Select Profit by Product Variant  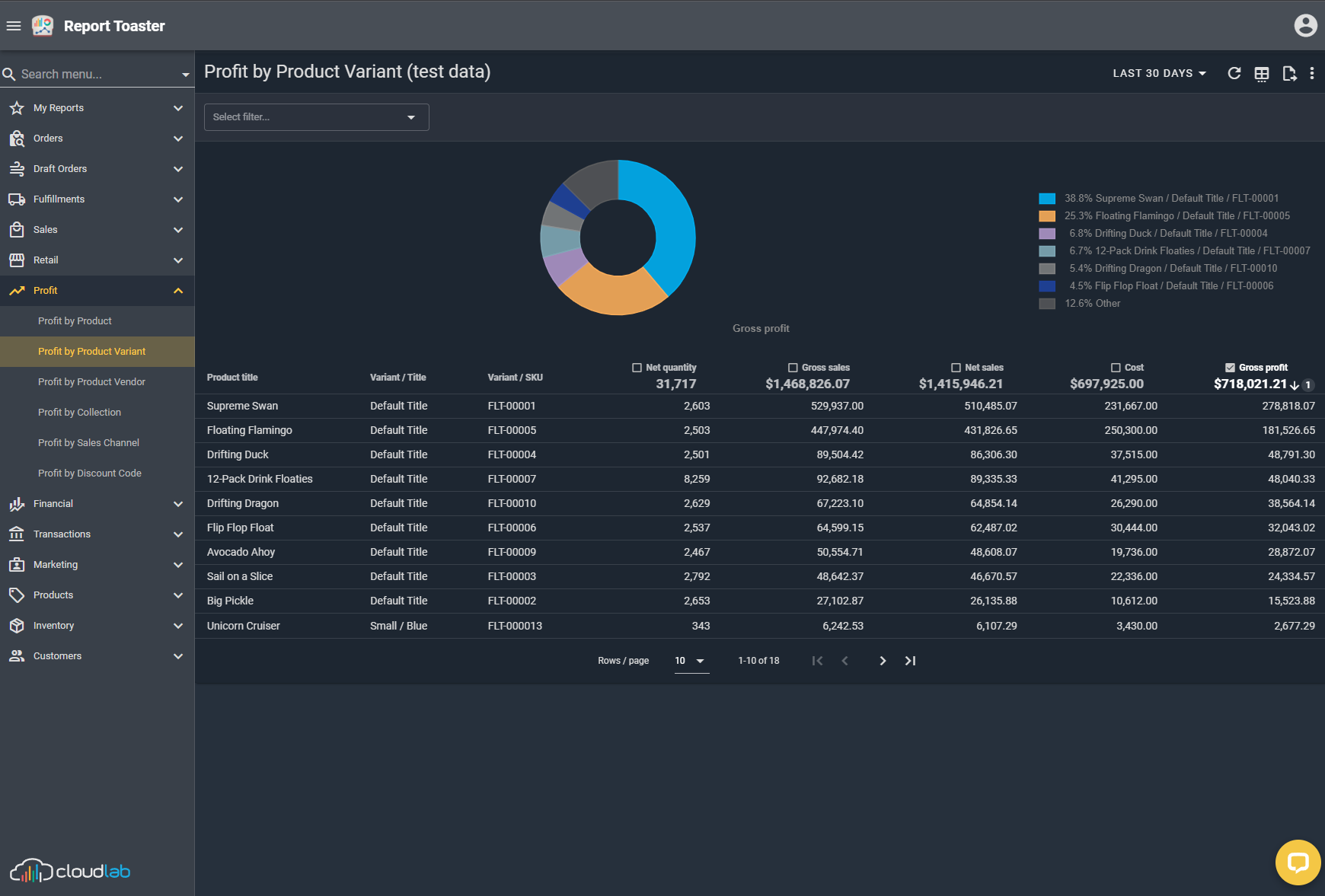pos(97,352)
